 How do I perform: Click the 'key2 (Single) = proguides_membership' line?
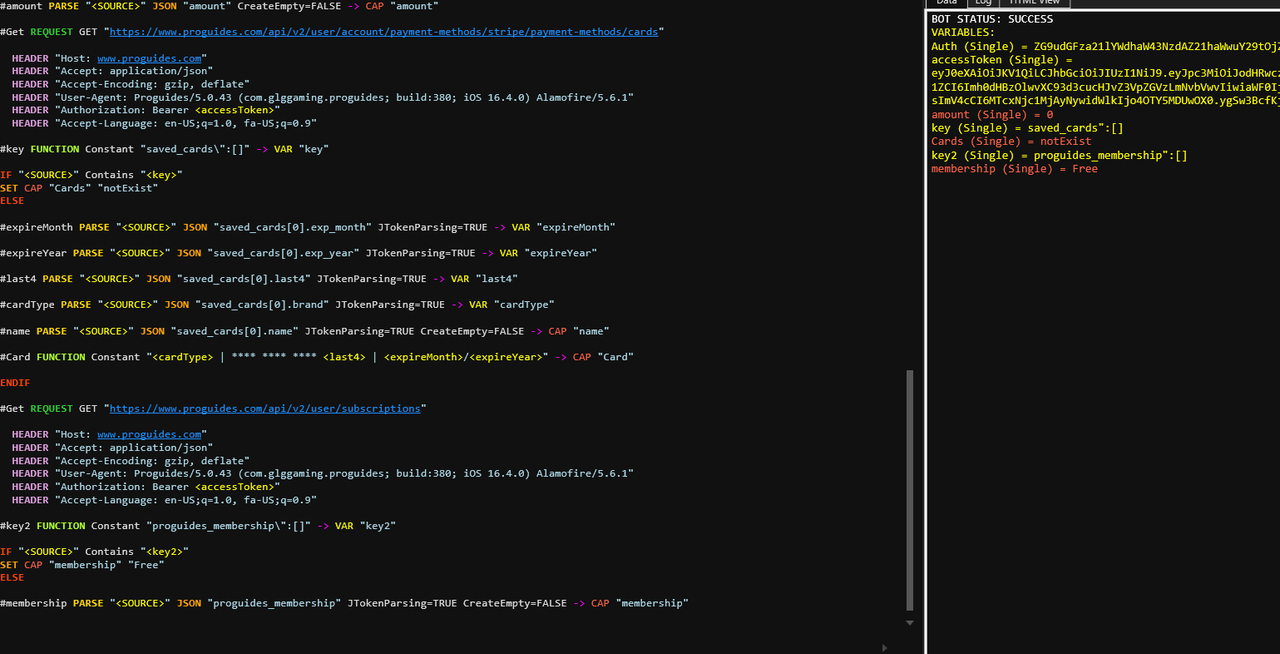pyautogui.click(x=1059, y=155)
